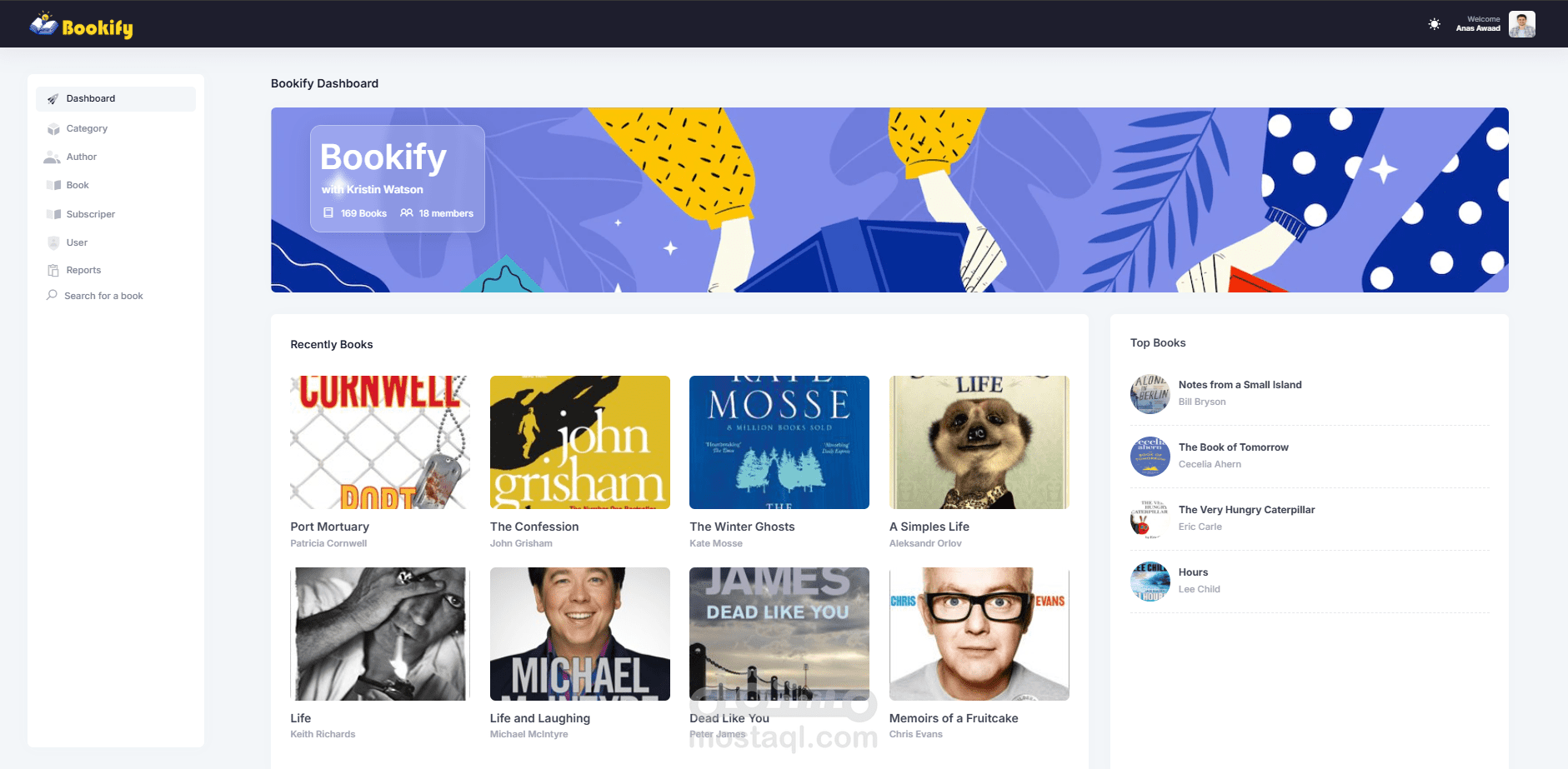This screenshot has height=769, width=1568.
Task: Open the Reports clipboard icon
Action: (53, 270)
